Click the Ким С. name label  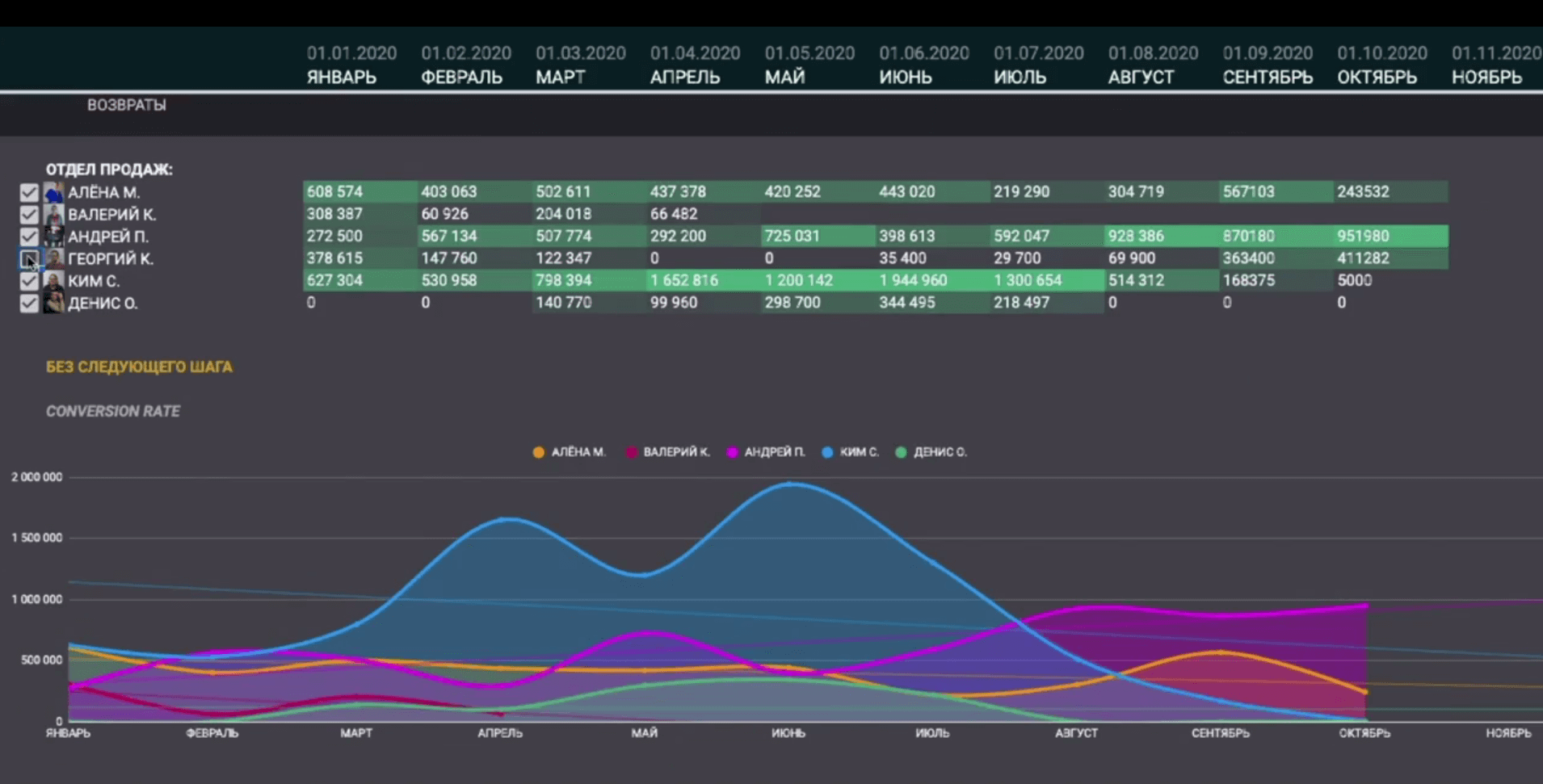(94, 281)
